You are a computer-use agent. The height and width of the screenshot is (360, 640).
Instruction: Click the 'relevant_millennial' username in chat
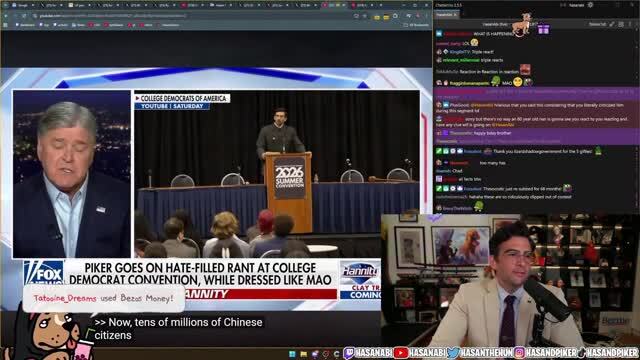pyautogui.click(x=461, y=60)
